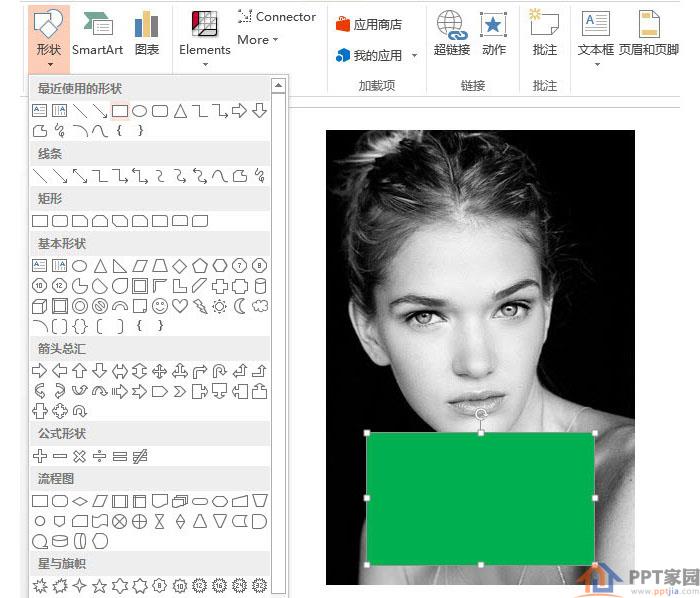Select the not-equal sign formula shape

click(x=140, y=456)
